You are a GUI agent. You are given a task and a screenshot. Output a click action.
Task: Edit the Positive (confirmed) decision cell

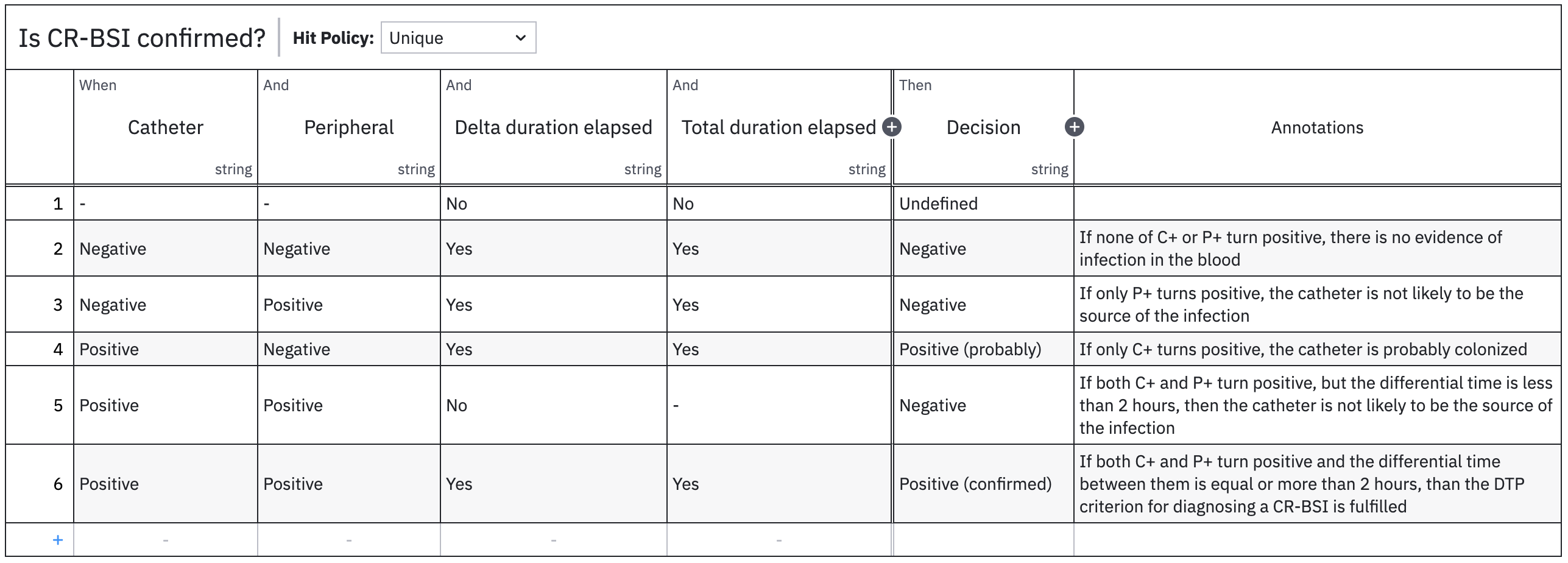[x=983, y=484]
